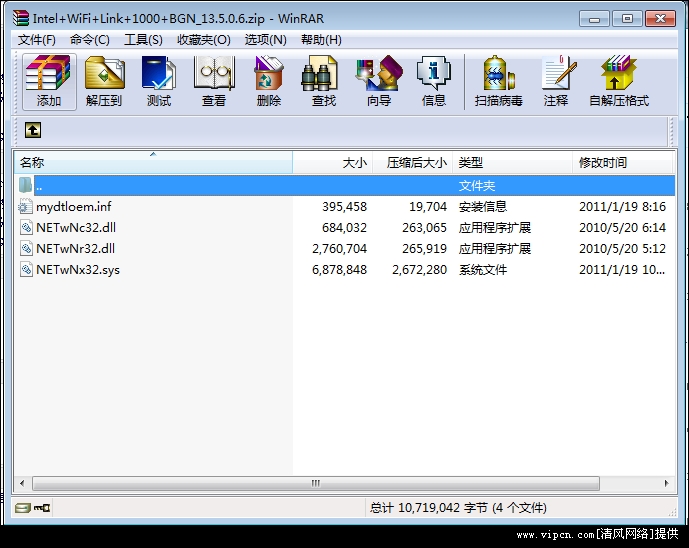
Task: Open the 查看 (View) tool
Action: 214,82
